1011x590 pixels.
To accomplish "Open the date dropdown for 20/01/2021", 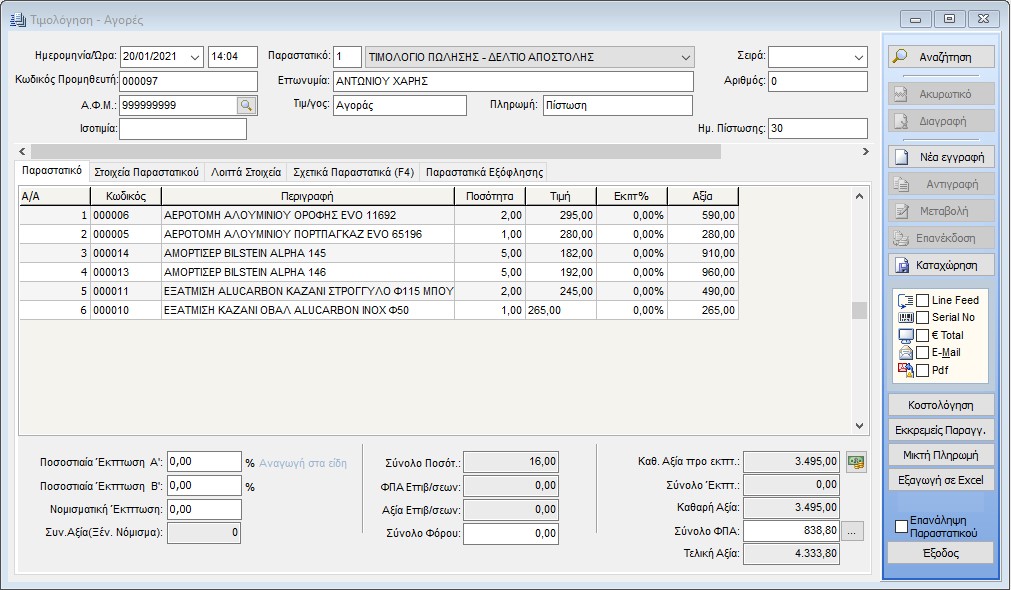I will pos(195,57).
